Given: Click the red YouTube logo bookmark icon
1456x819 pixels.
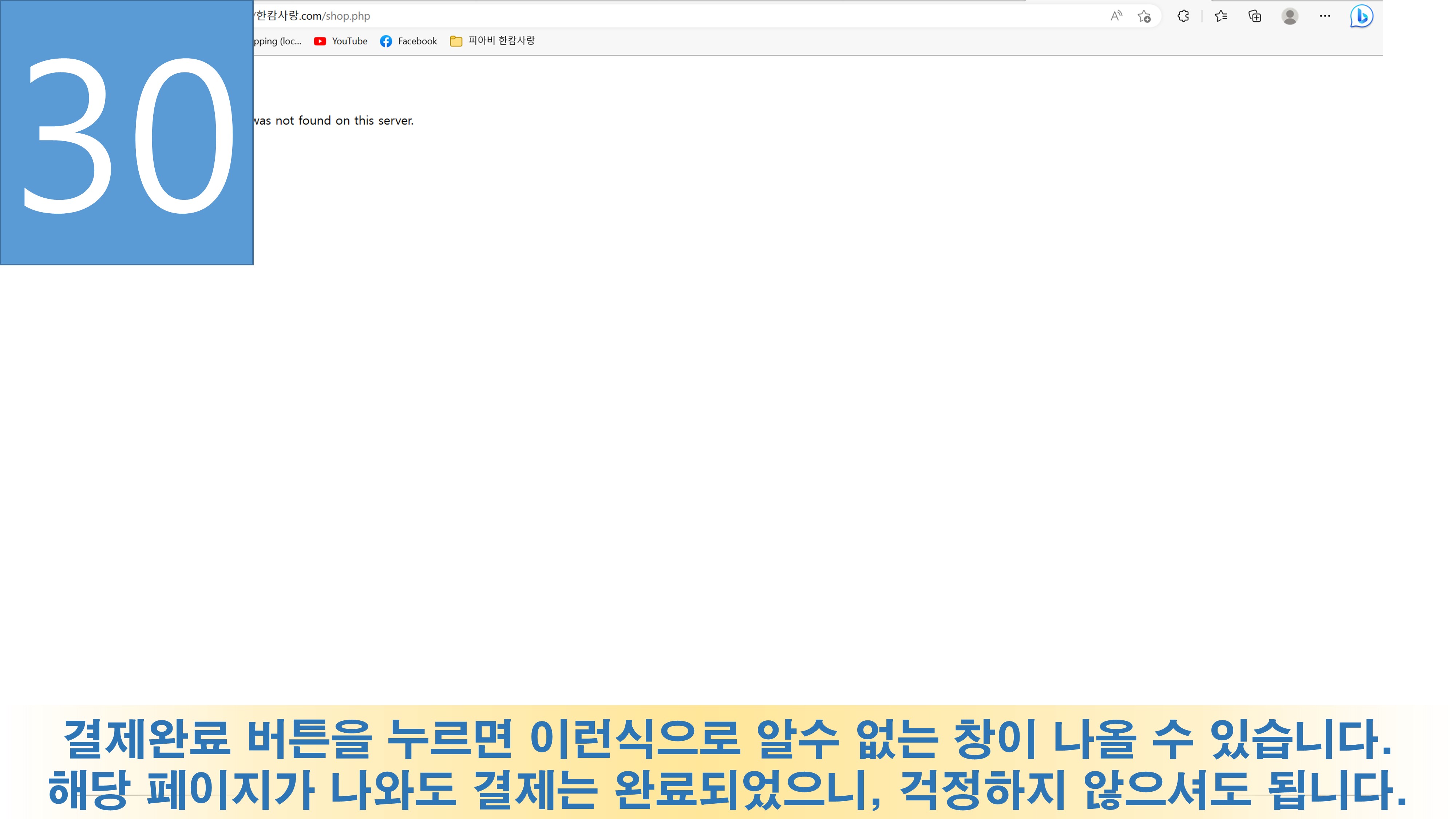Looking at the screenshot, I should coord(320,41).
